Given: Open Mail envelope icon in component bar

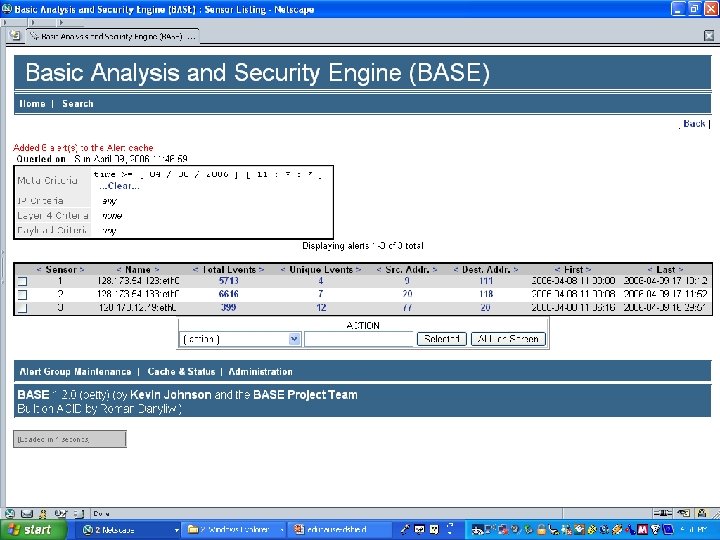Looking at the screenshot, I should click(27, 514).
